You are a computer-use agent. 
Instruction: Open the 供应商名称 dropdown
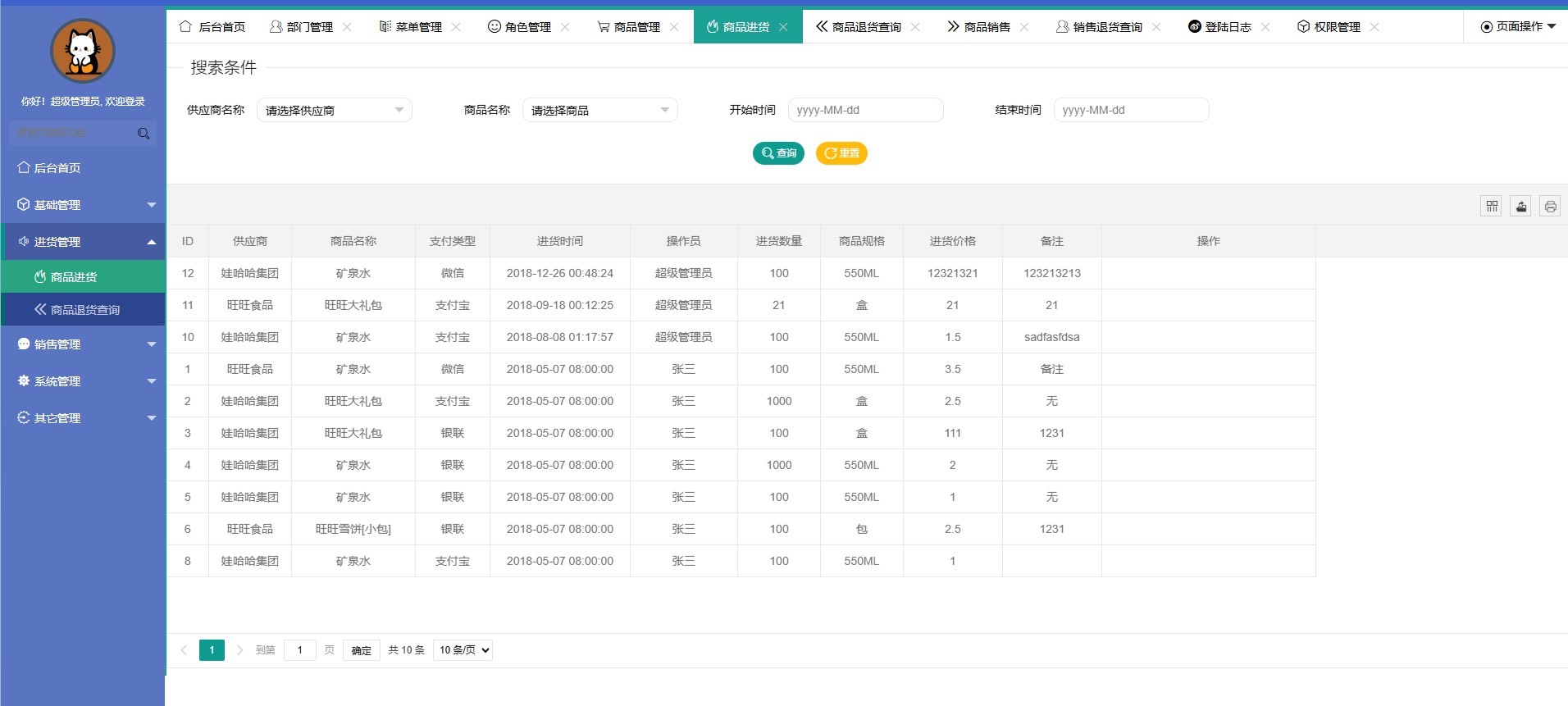[334, 110]
